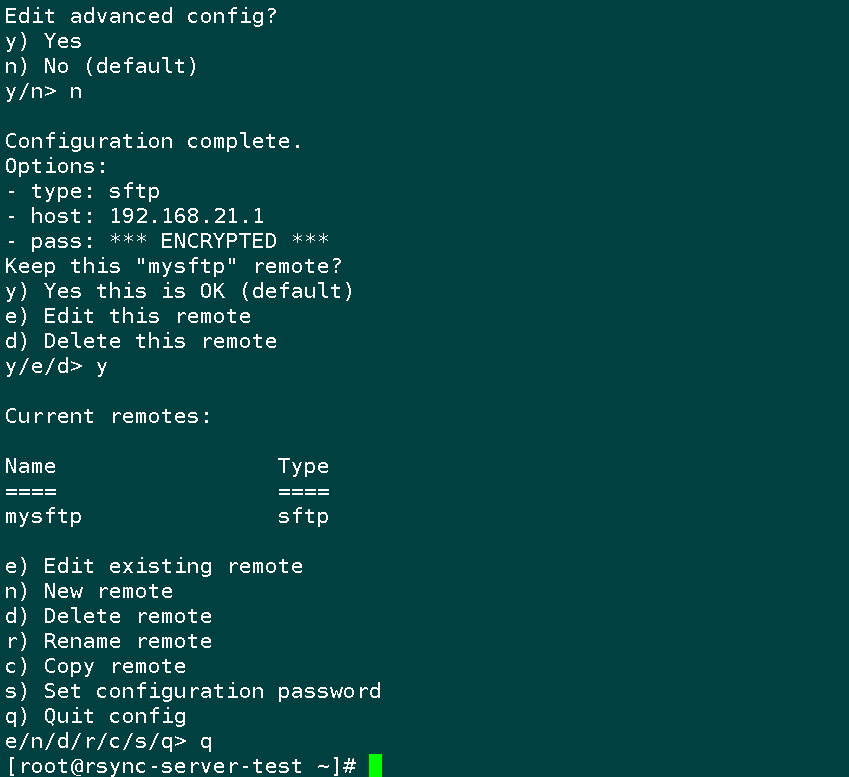The width and height of the screenshot is (849, 777).
Task: Click the mysftp remote name entry
Action: tap(43, 517)
